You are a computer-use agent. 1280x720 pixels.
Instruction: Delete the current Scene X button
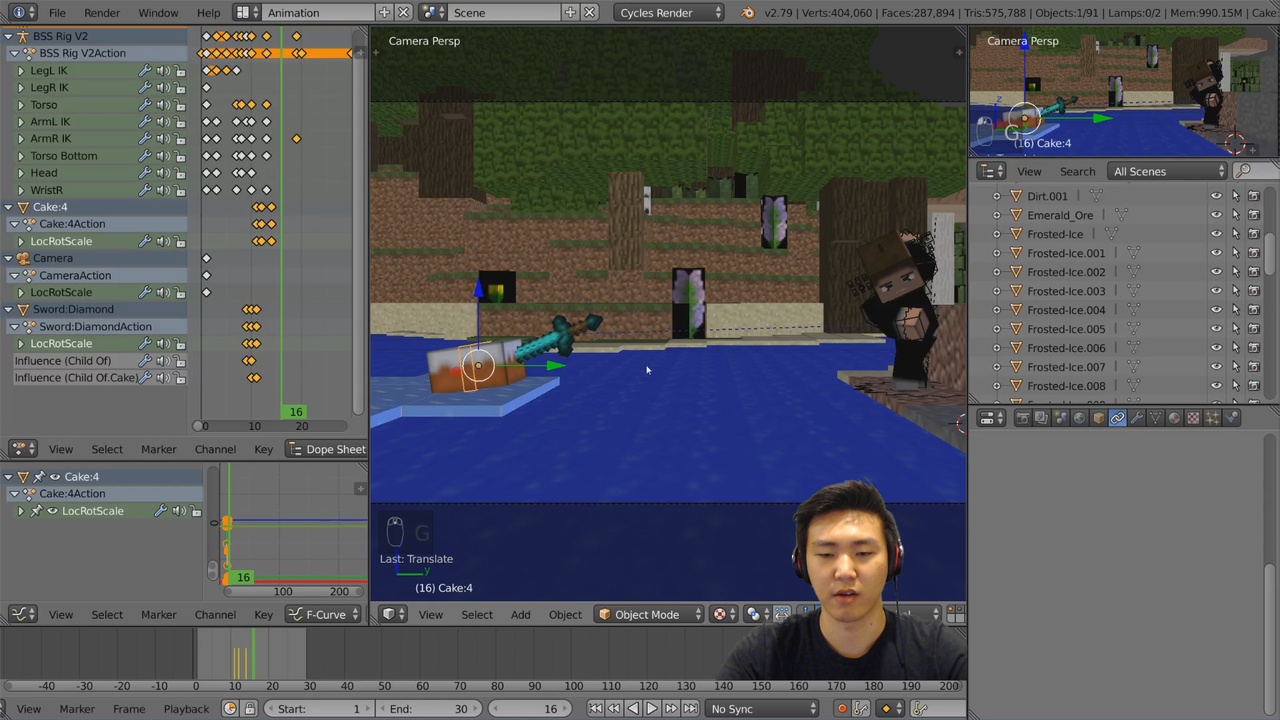[590, 13]
